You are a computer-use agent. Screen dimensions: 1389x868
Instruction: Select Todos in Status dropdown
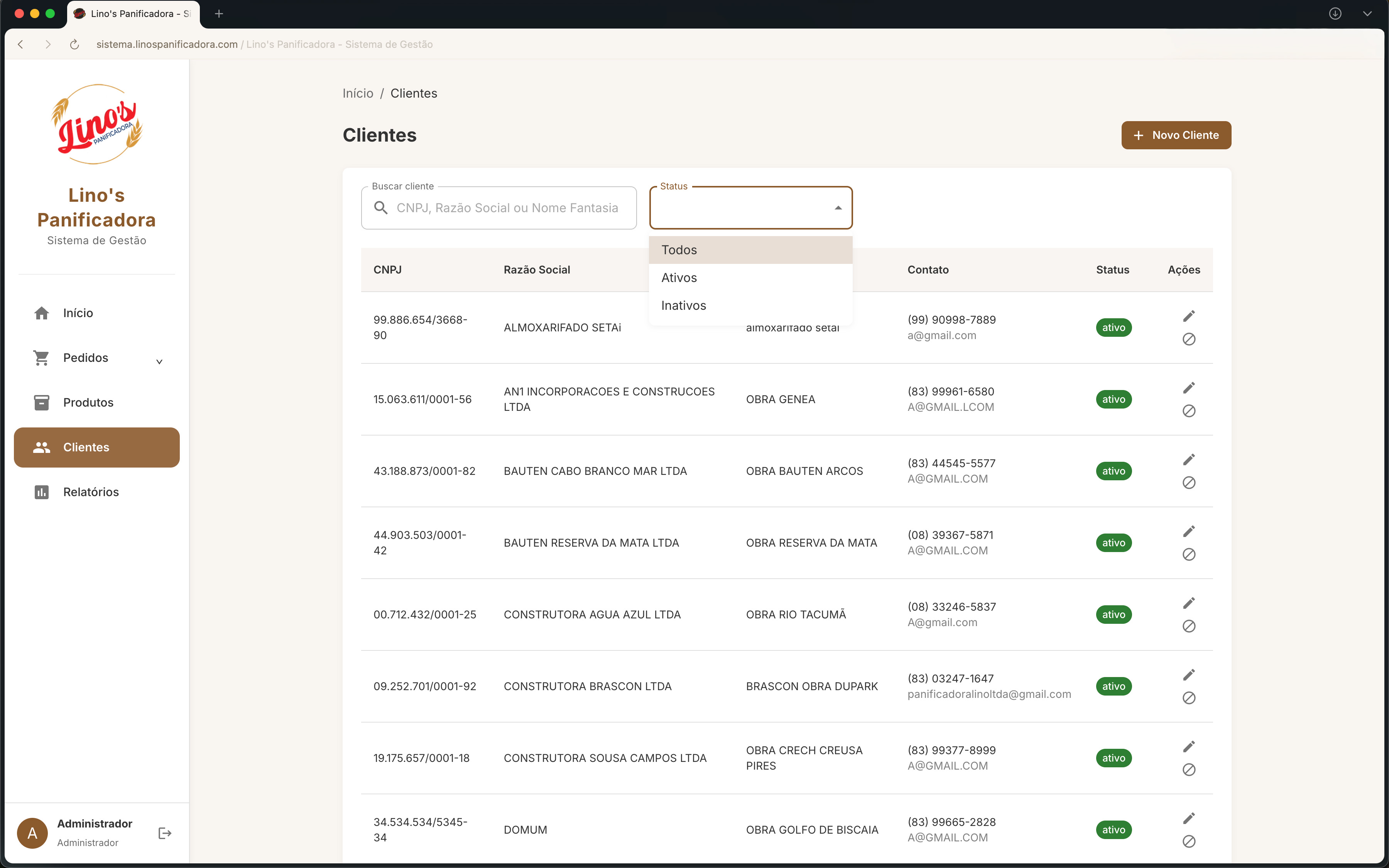tap(751, 250)
